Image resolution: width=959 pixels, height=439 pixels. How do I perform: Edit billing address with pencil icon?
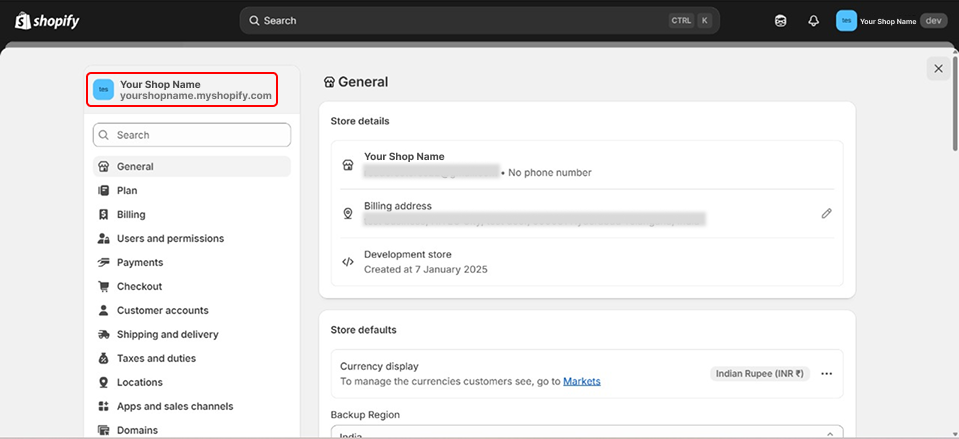pyautogui.click(x=826, y=213)
